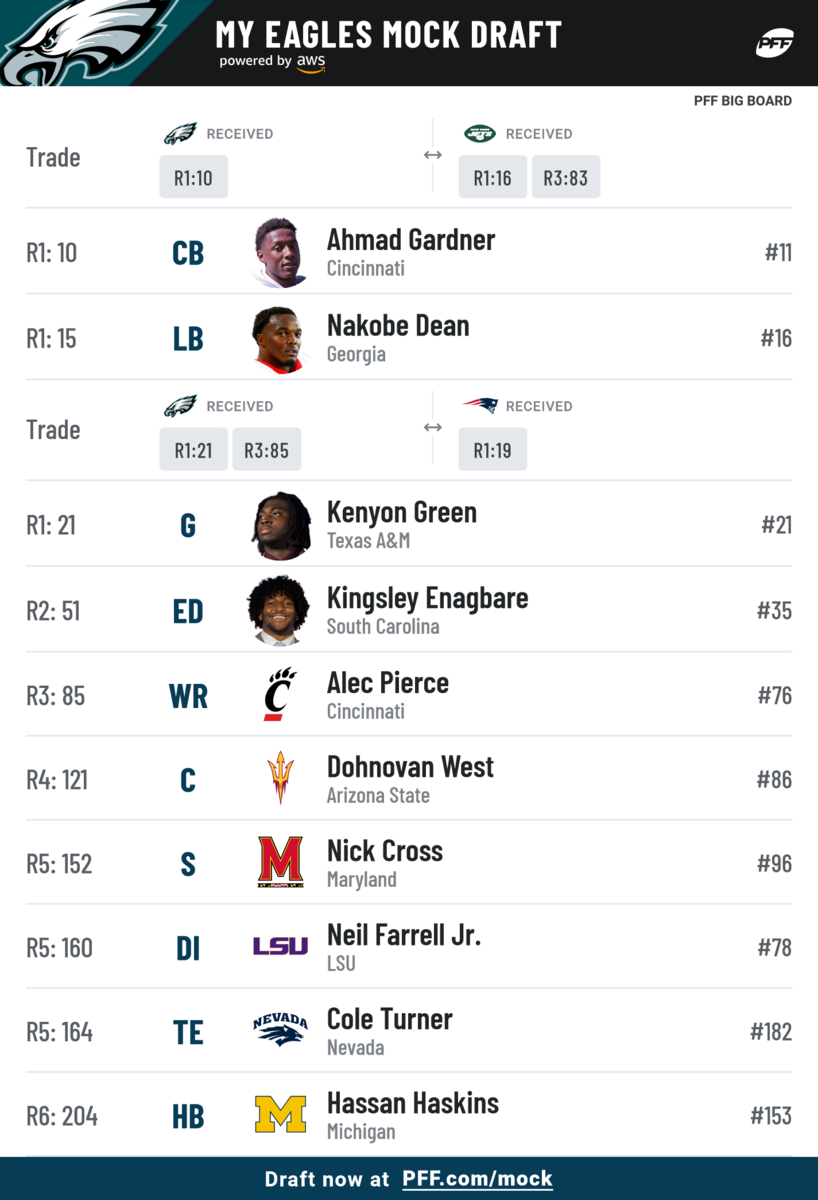Click the Jets logo in first trade
This screenshot has height=1200, width=818.
click(480, 134)
